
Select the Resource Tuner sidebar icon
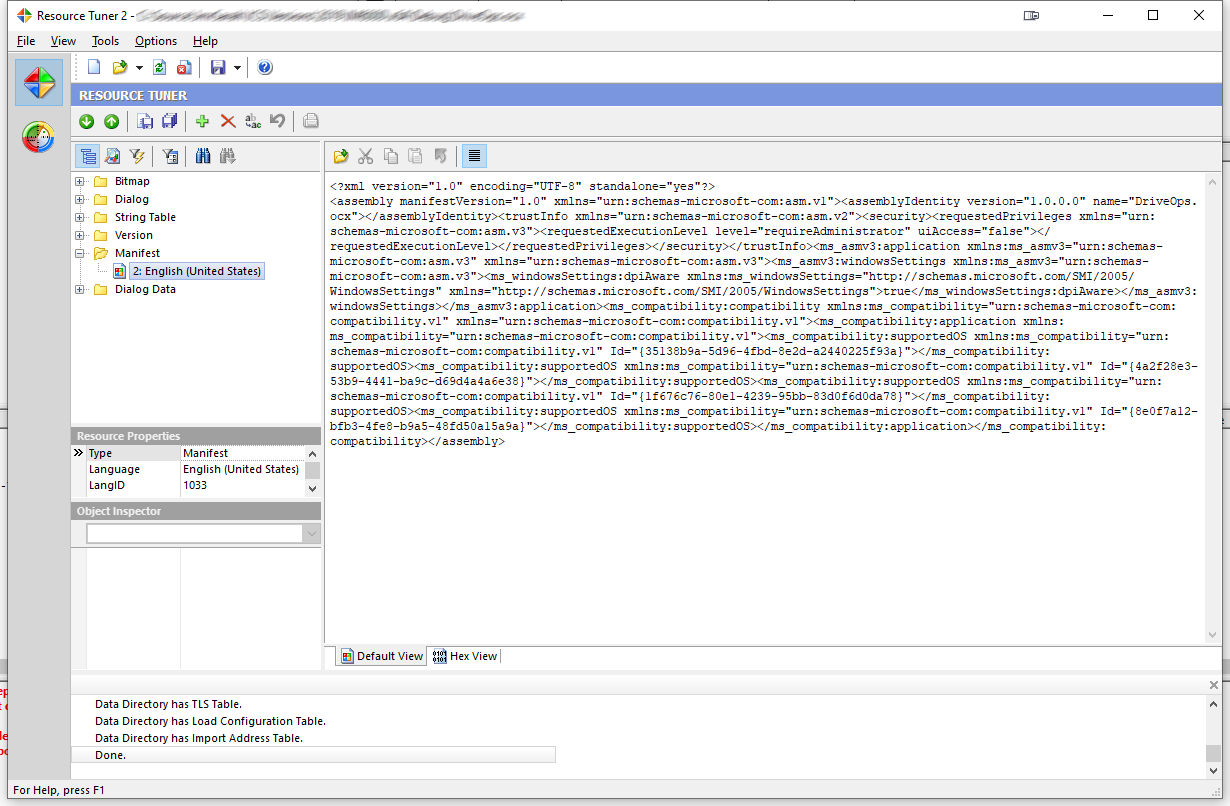pos(39,83)
